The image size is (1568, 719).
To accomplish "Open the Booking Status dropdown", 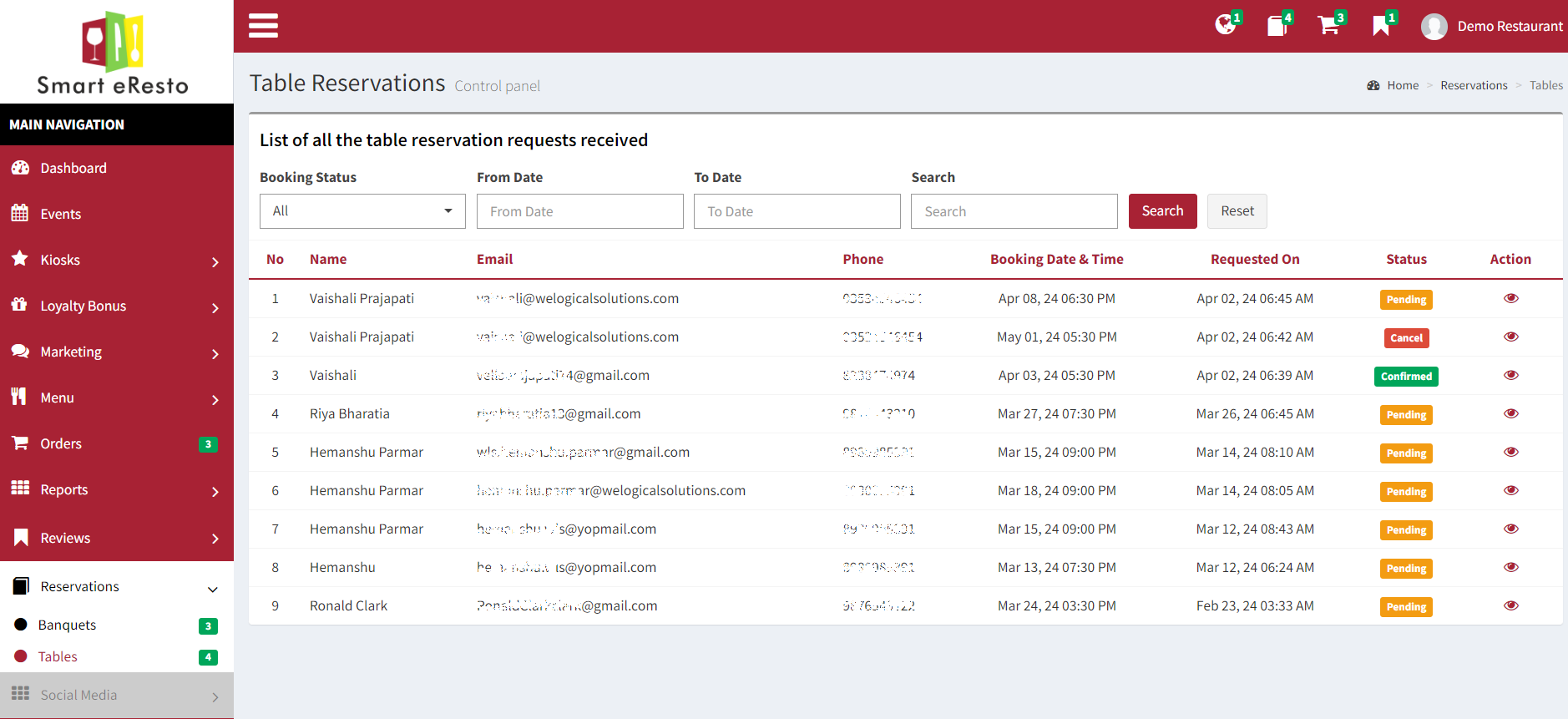I will tap(362, 211).
